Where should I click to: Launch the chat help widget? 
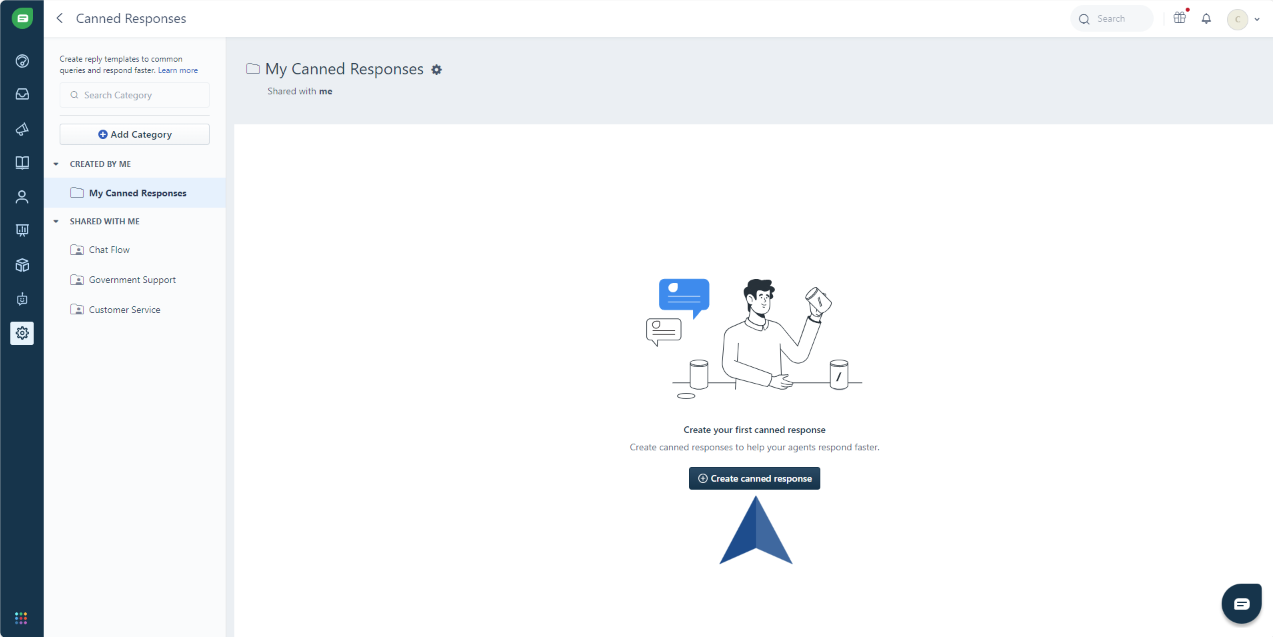click(1241, 603)
